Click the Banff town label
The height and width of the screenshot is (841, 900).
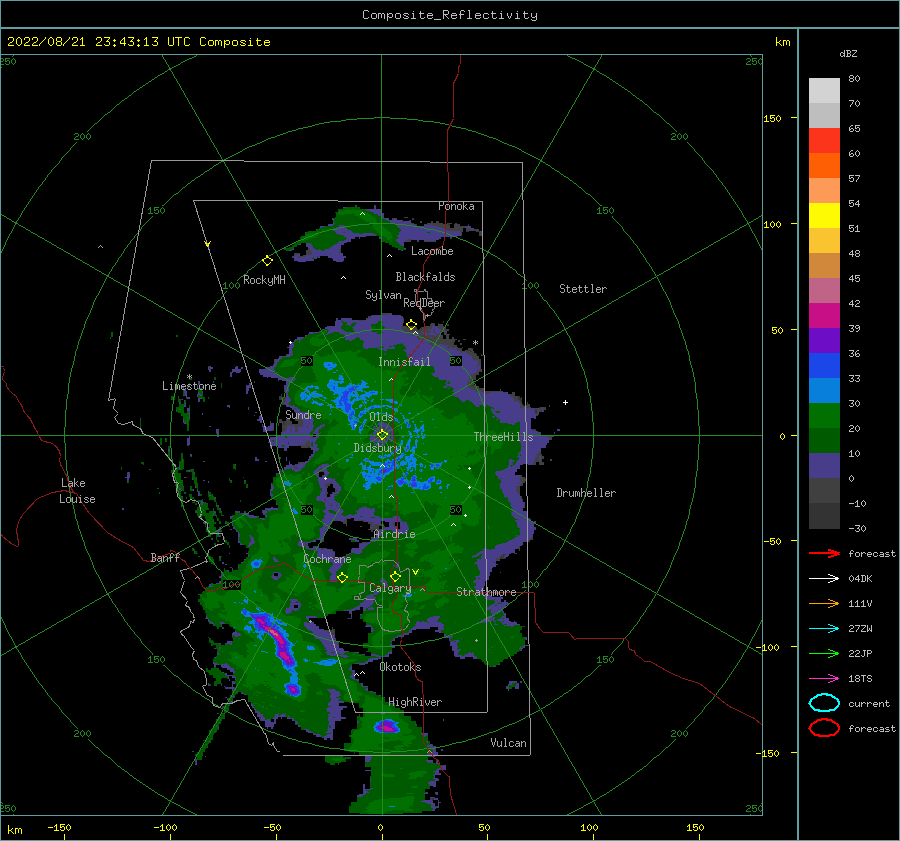click(165, 557)
